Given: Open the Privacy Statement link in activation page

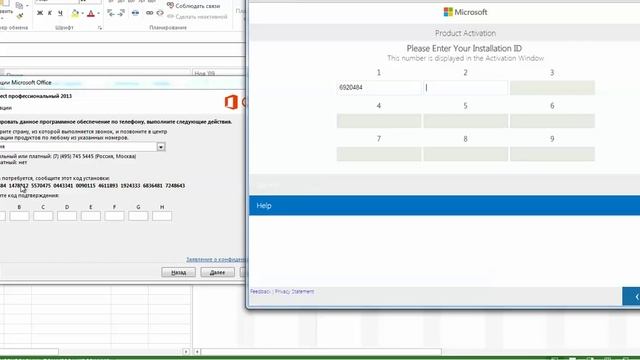Looking at the screenshot, I should 294,291.
